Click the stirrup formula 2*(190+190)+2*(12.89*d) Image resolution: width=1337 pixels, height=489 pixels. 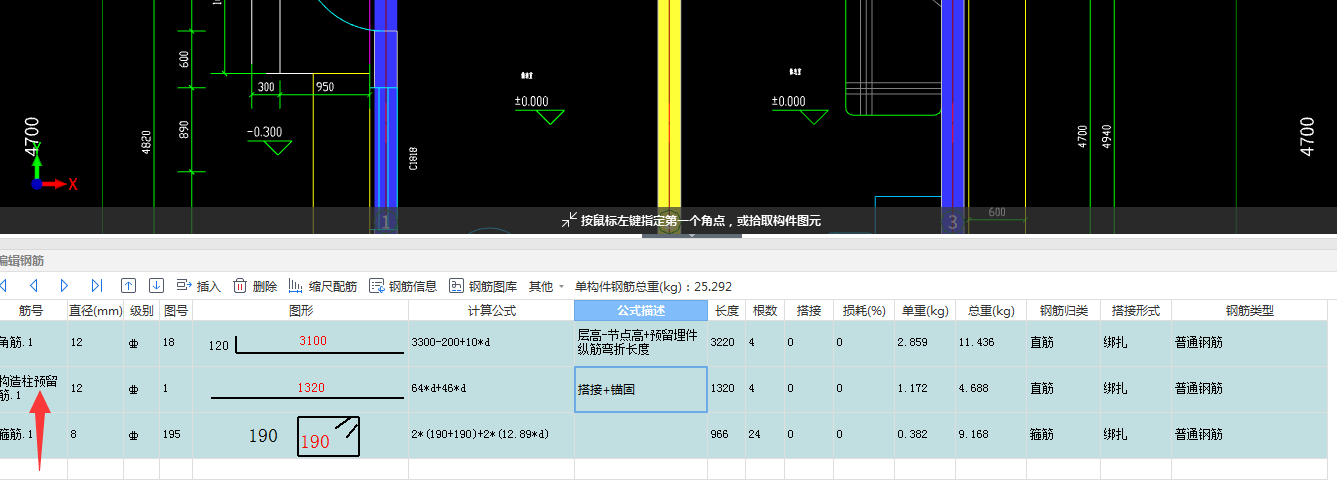(491, 435)
